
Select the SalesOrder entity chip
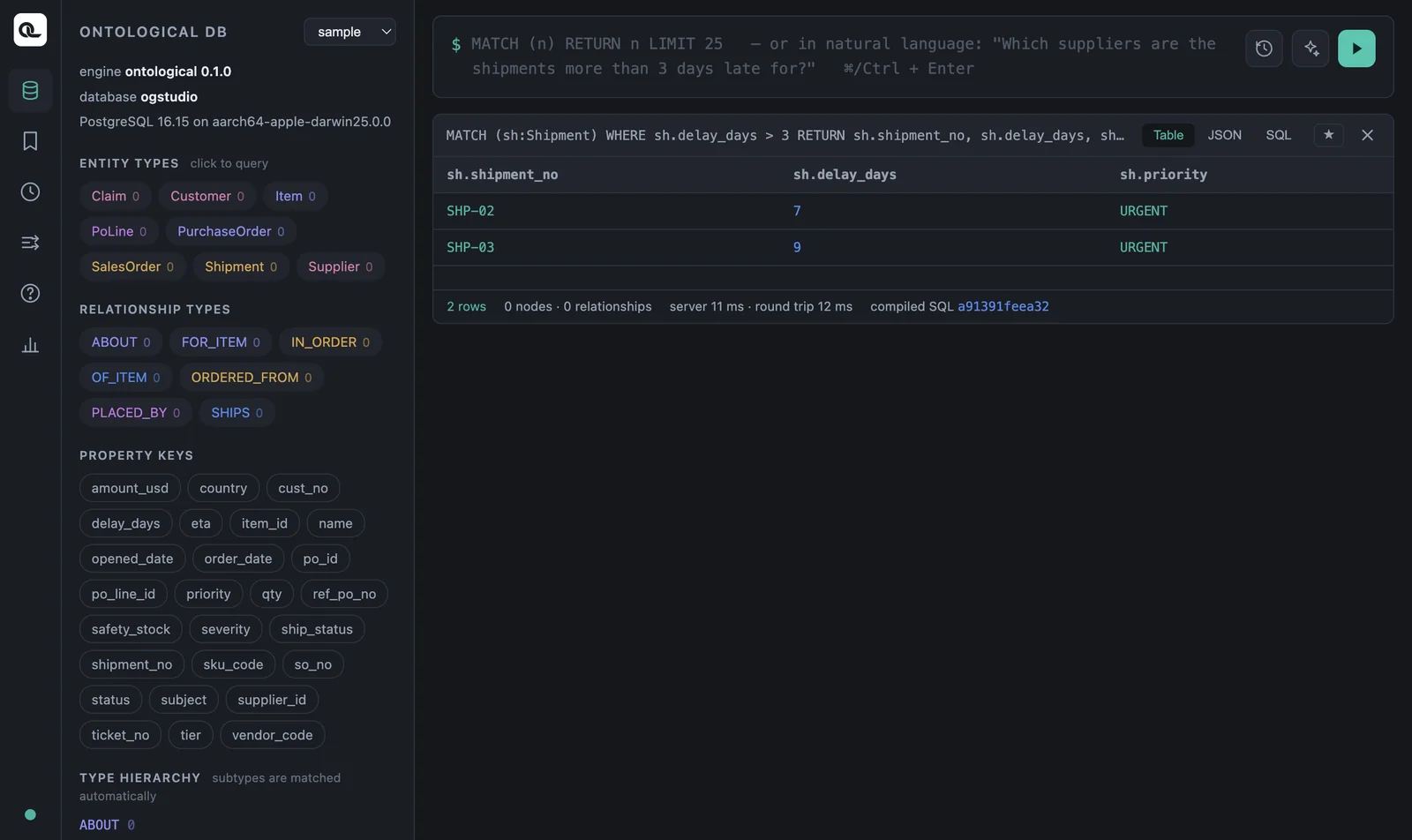pos(132,266)
